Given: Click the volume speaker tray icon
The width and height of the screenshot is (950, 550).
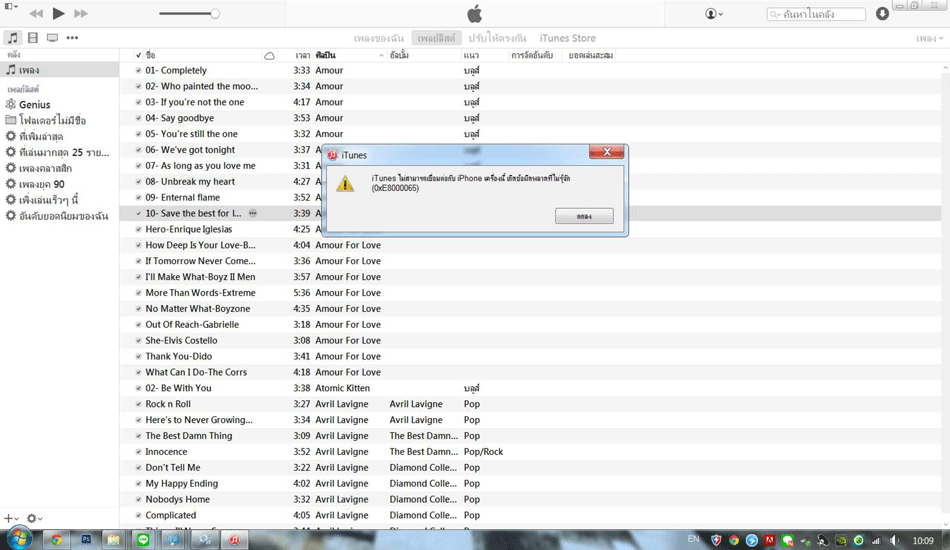Looking at the screenshot, I should click(895, 540).
